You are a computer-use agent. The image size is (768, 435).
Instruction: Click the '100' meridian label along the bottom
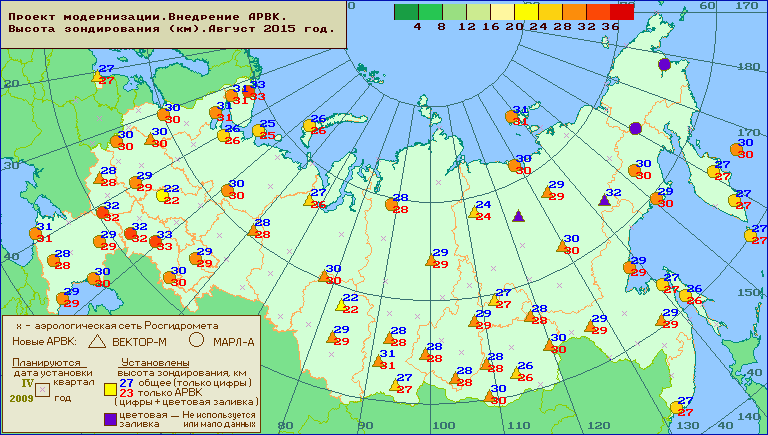[x=443, y=425]
